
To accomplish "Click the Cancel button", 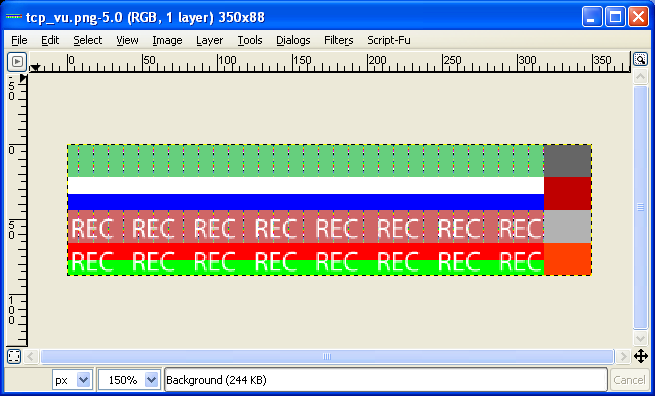I will [629, 380].
